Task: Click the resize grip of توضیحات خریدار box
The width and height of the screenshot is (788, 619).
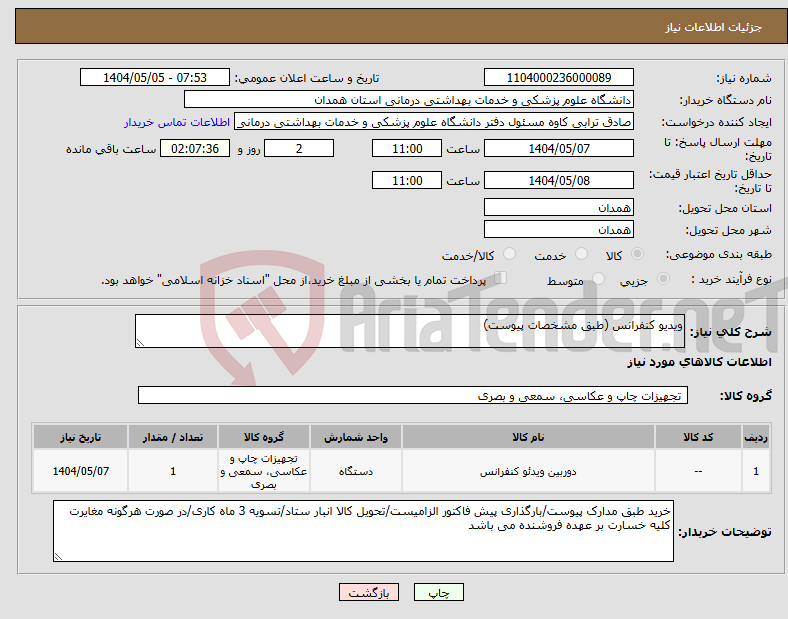Action: (x=58, y=556)
